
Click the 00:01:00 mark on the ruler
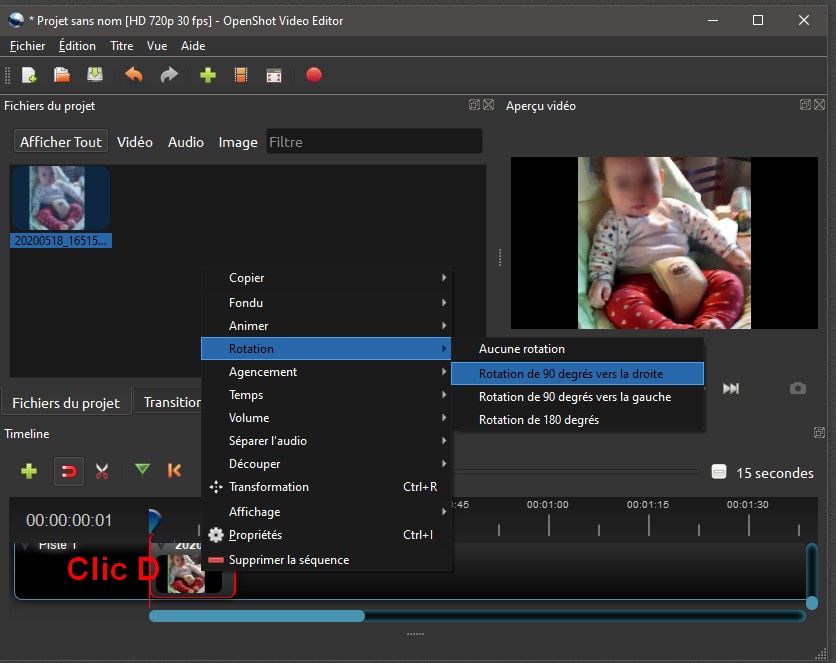548,505
